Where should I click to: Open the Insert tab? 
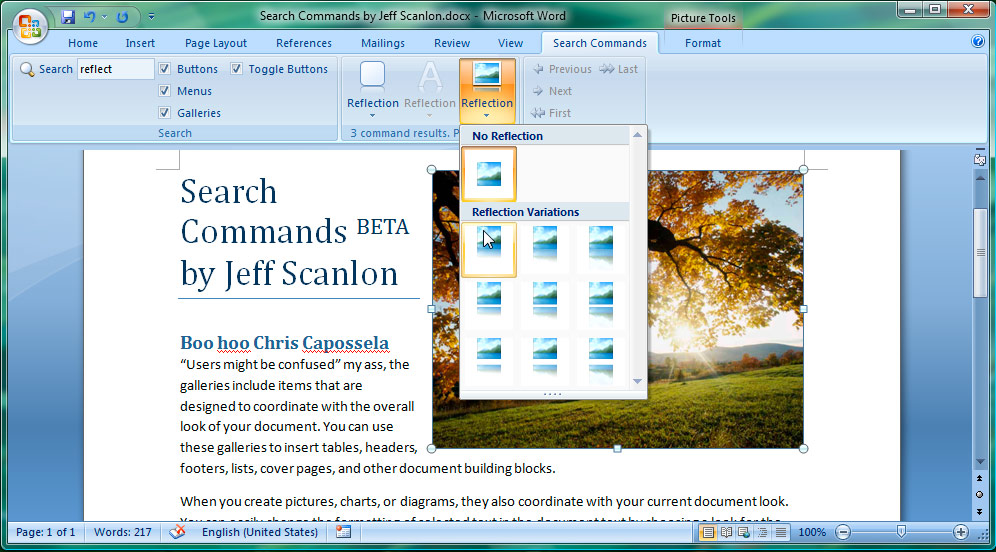click(140, 43)
